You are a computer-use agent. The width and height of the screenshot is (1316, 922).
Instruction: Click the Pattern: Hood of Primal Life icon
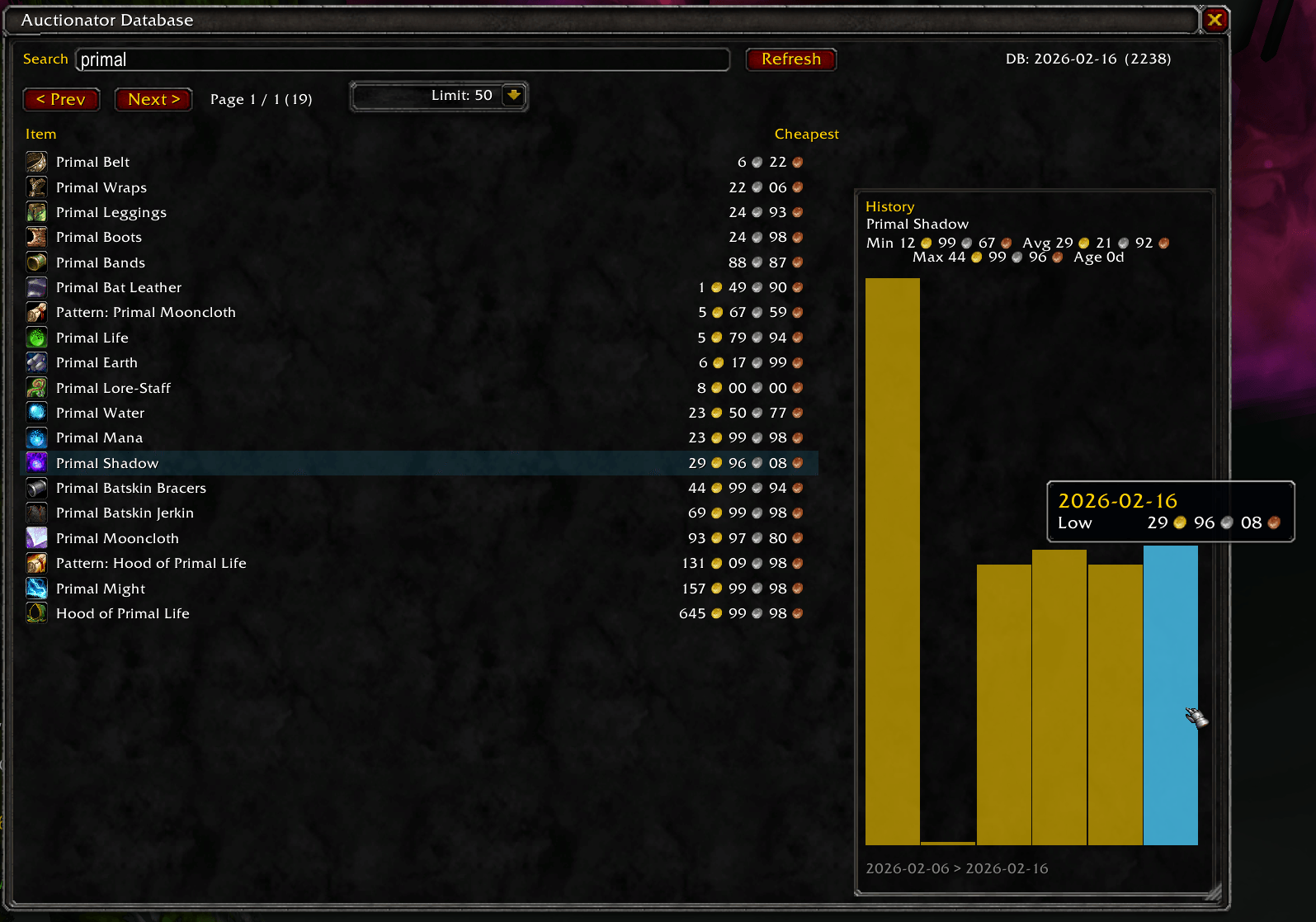click(x=36, y=563)
